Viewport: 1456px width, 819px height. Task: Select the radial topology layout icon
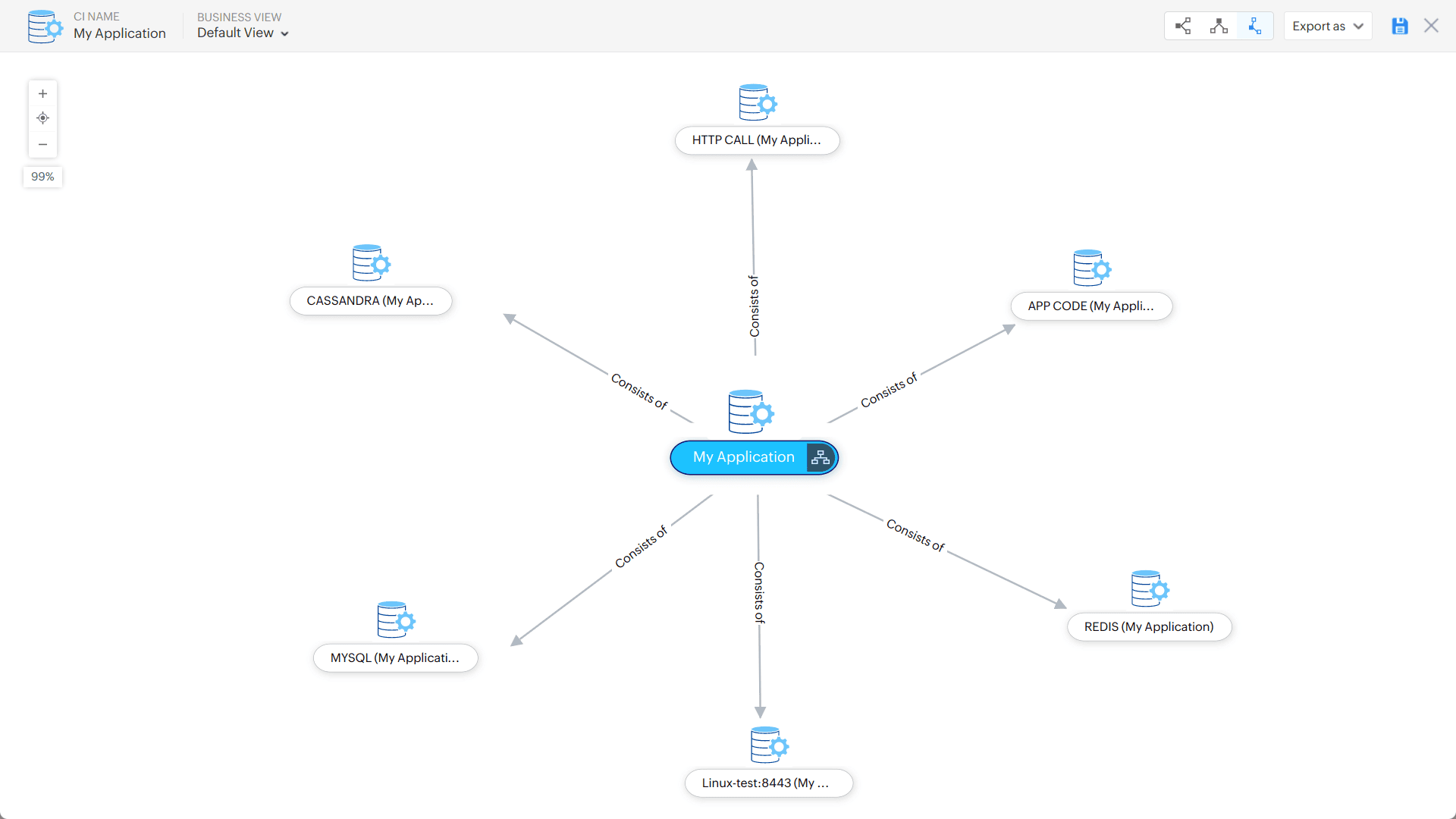[1254, 25]
